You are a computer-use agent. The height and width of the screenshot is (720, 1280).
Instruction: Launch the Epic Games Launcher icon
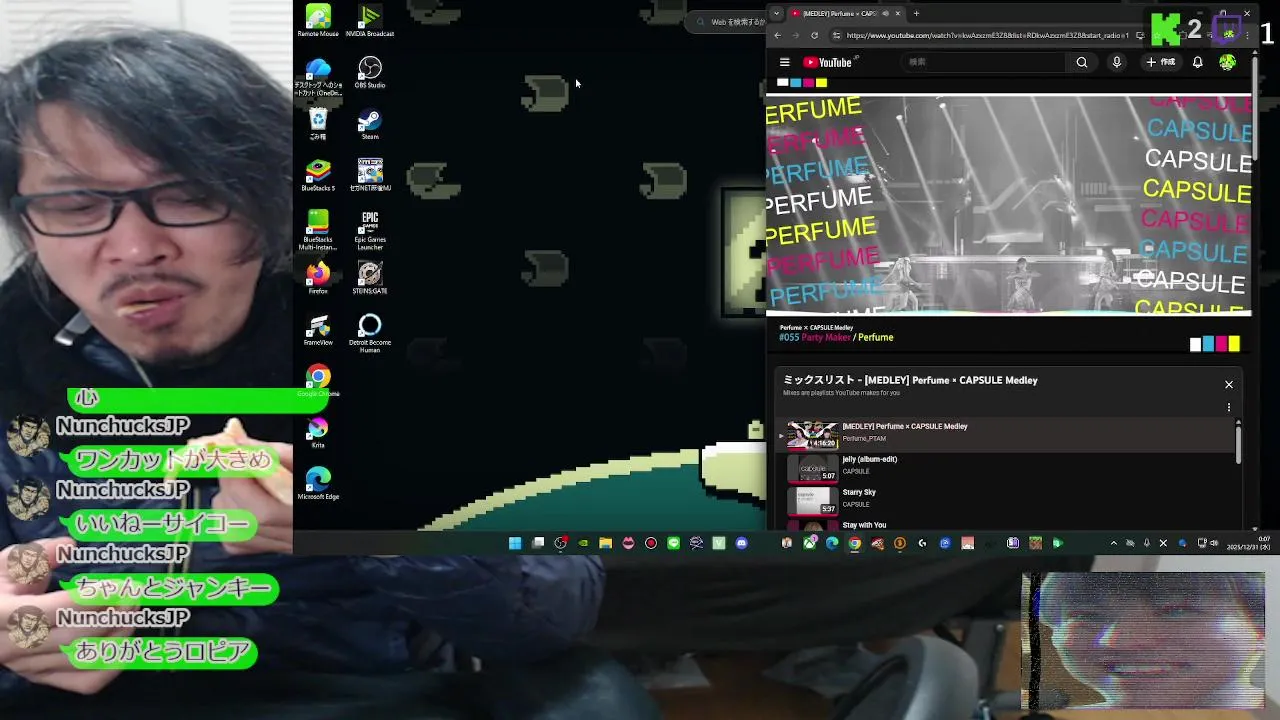tap(369, 230)
